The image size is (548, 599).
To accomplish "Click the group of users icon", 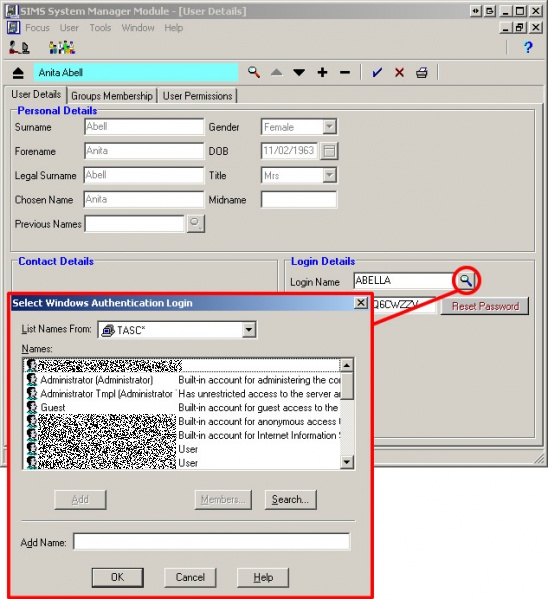I will 62,47.
